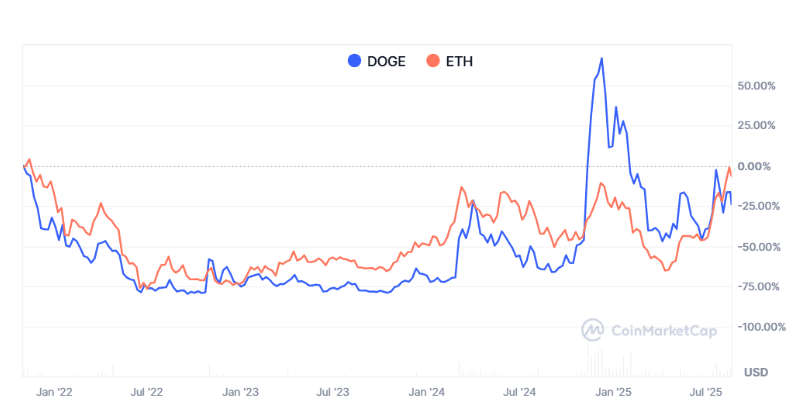796x415 pixels.
Task: Select the Jan '25 x-axis label
Action: pos(615,393)
